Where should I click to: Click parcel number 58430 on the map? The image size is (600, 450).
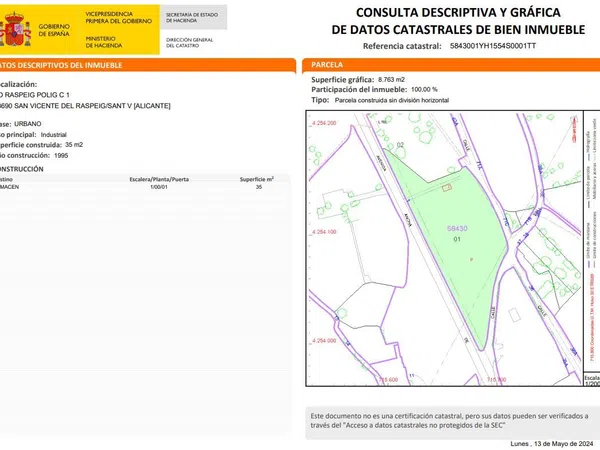point(458,230)
